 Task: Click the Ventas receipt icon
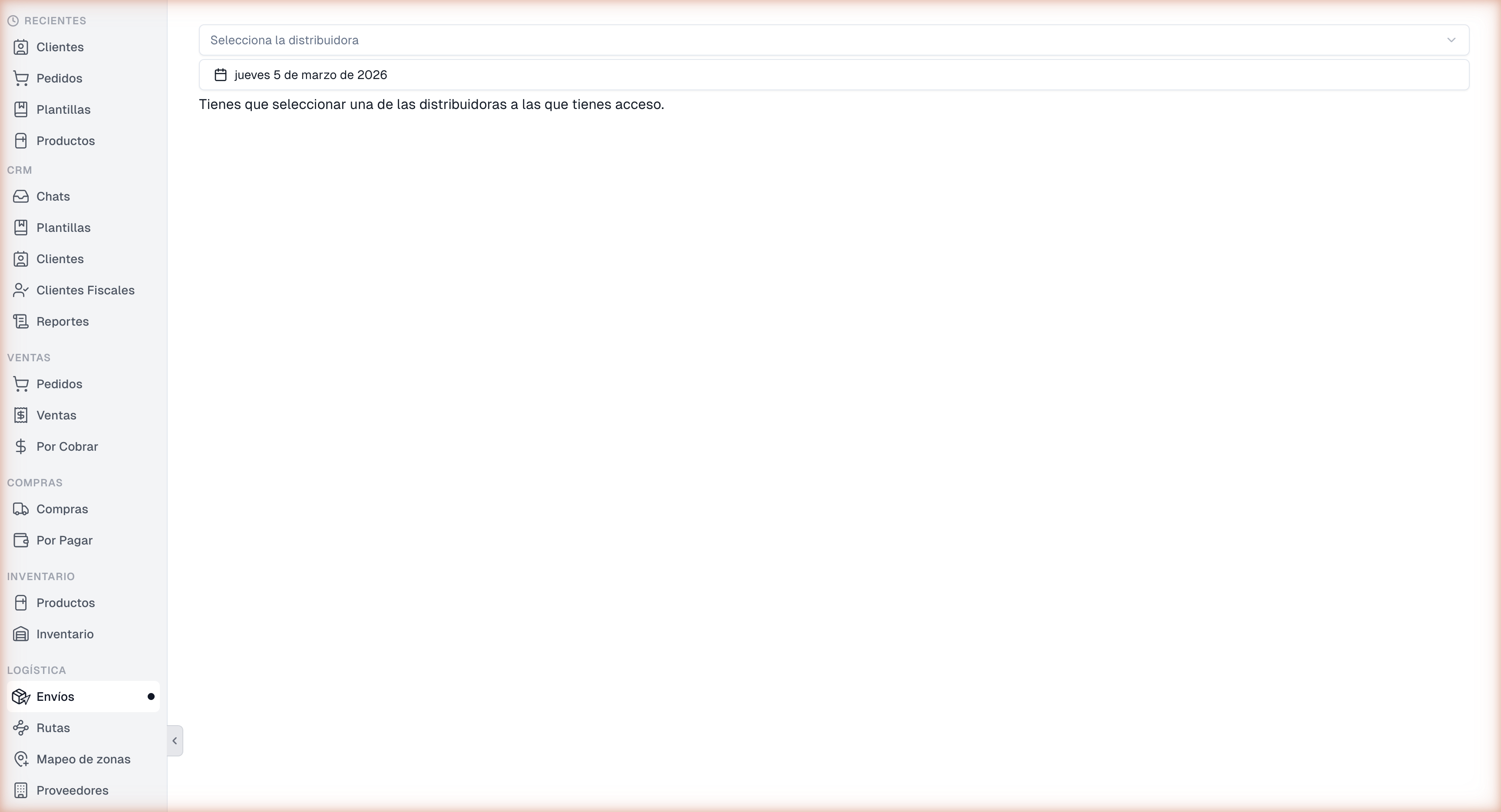click(21, 415)
